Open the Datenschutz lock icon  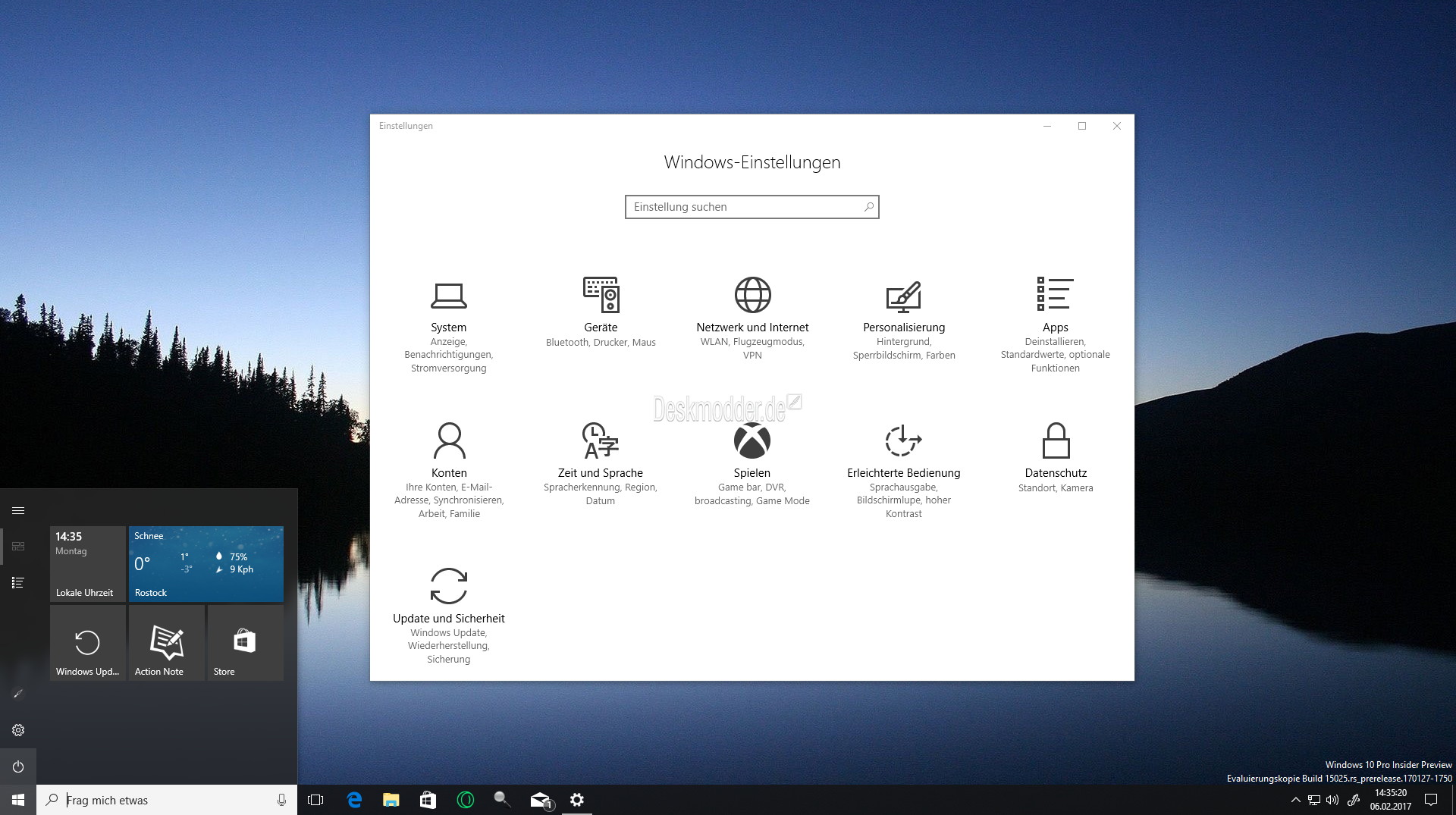(1056, 440)
